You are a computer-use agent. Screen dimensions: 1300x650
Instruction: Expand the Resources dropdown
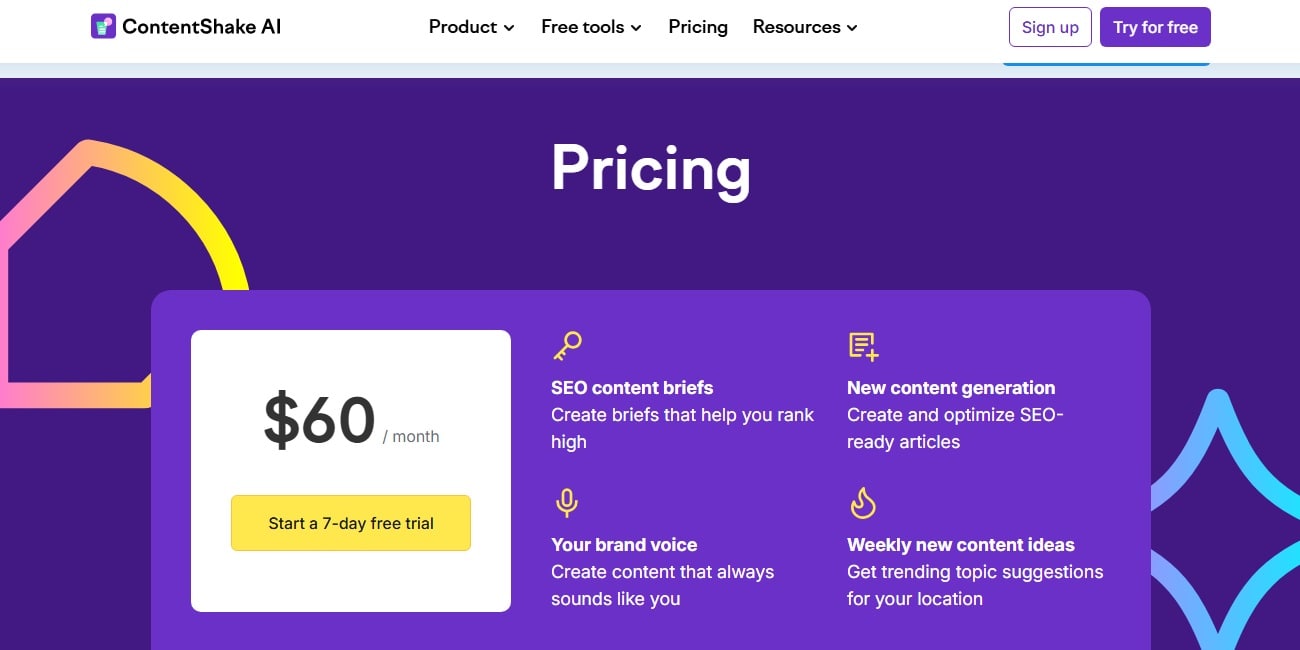[x=804, y=27]
